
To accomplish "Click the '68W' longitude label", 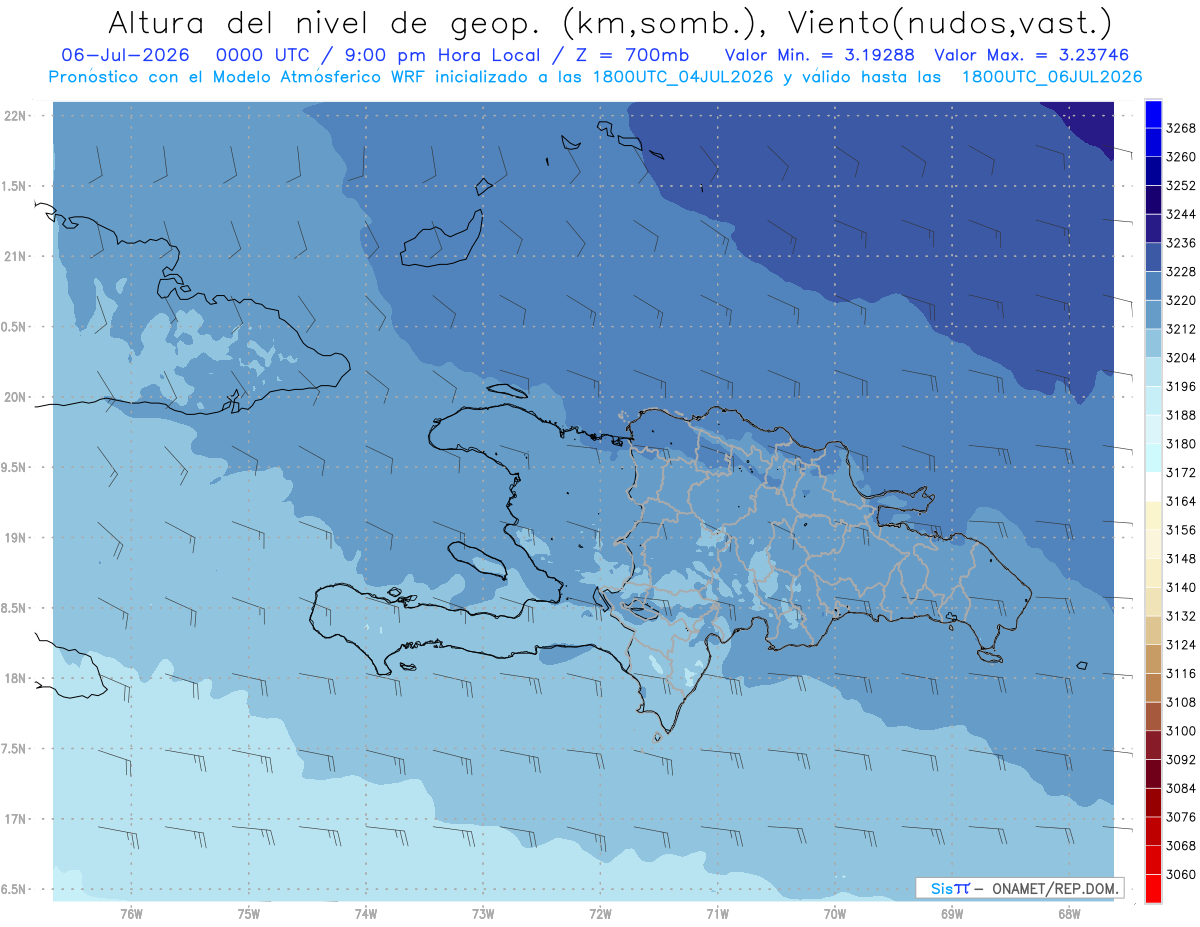I will pos(1069,913).
